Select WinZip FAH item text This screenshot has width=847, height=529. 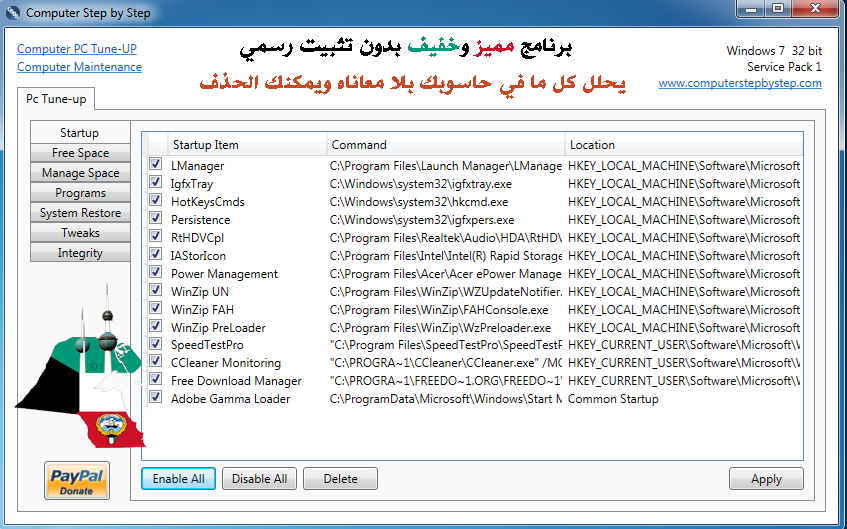(x=202, y=310)
